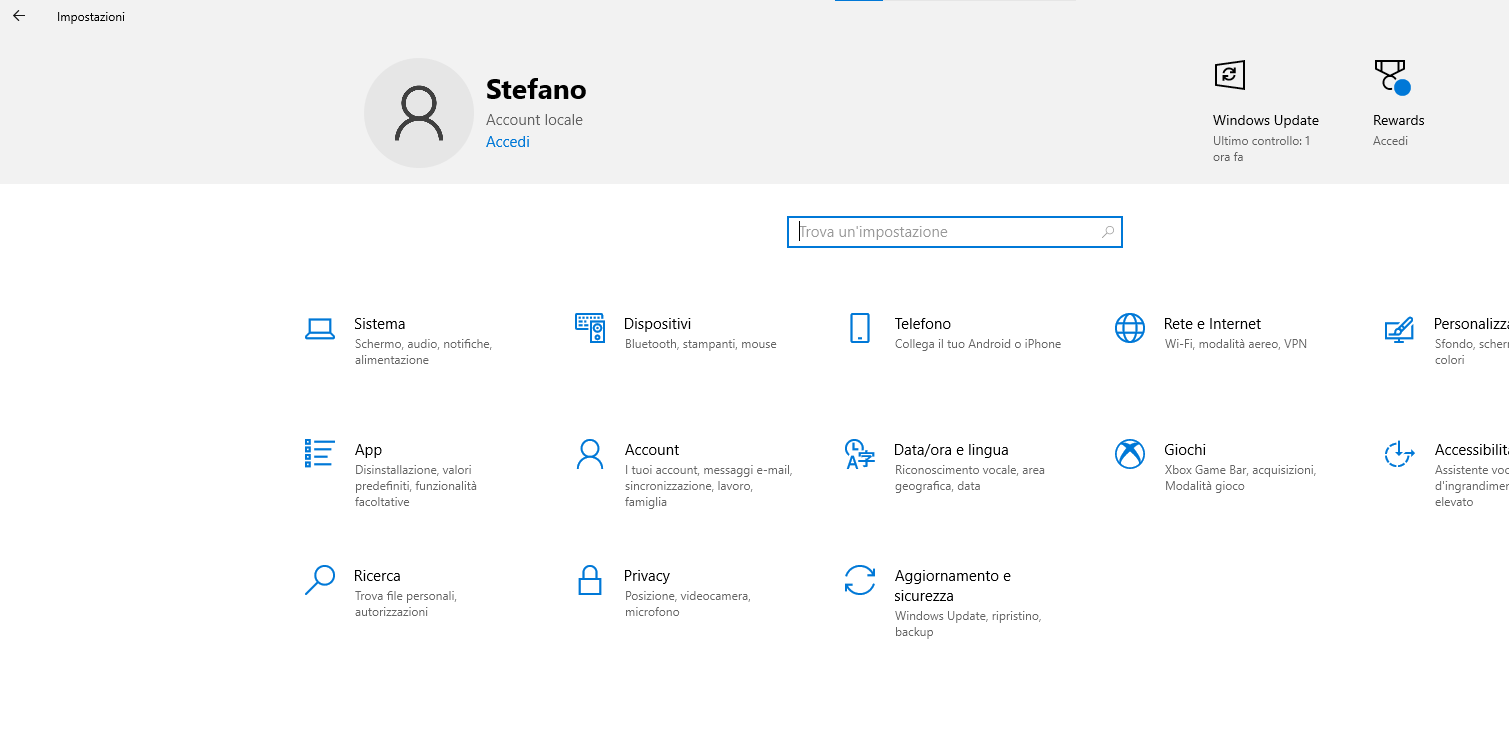
Task: Open Privacy padlock icon
Action: coord(590,580)
